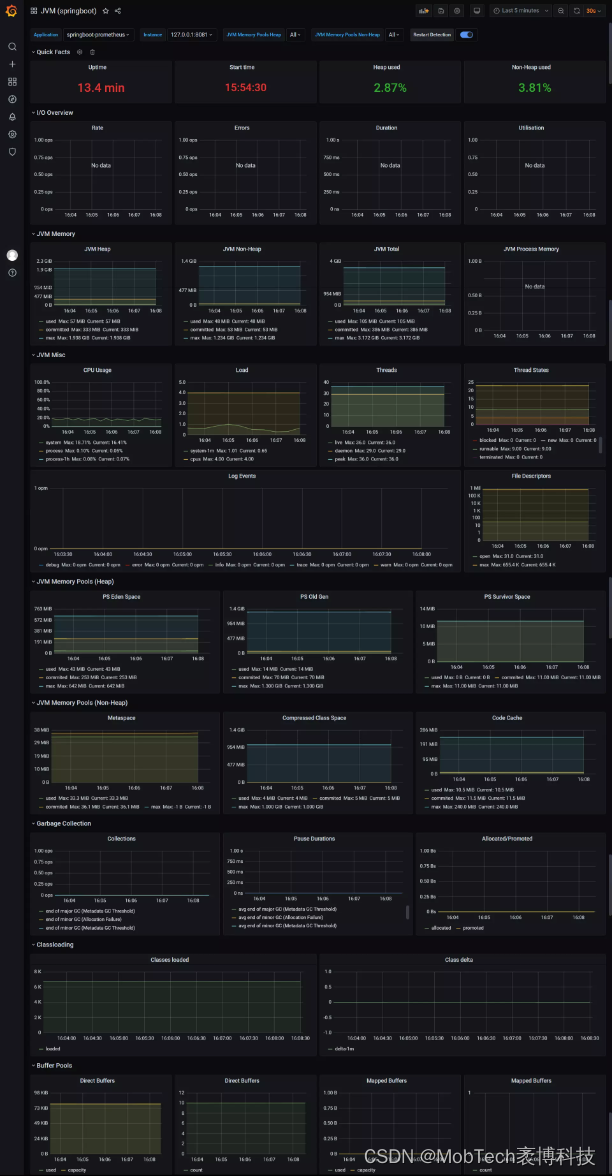Open the Instance 127.0.0.1:8081 dropdown
Image resolution: width=612 pixels, height=1176 pixels.
(x=192, y=34)
